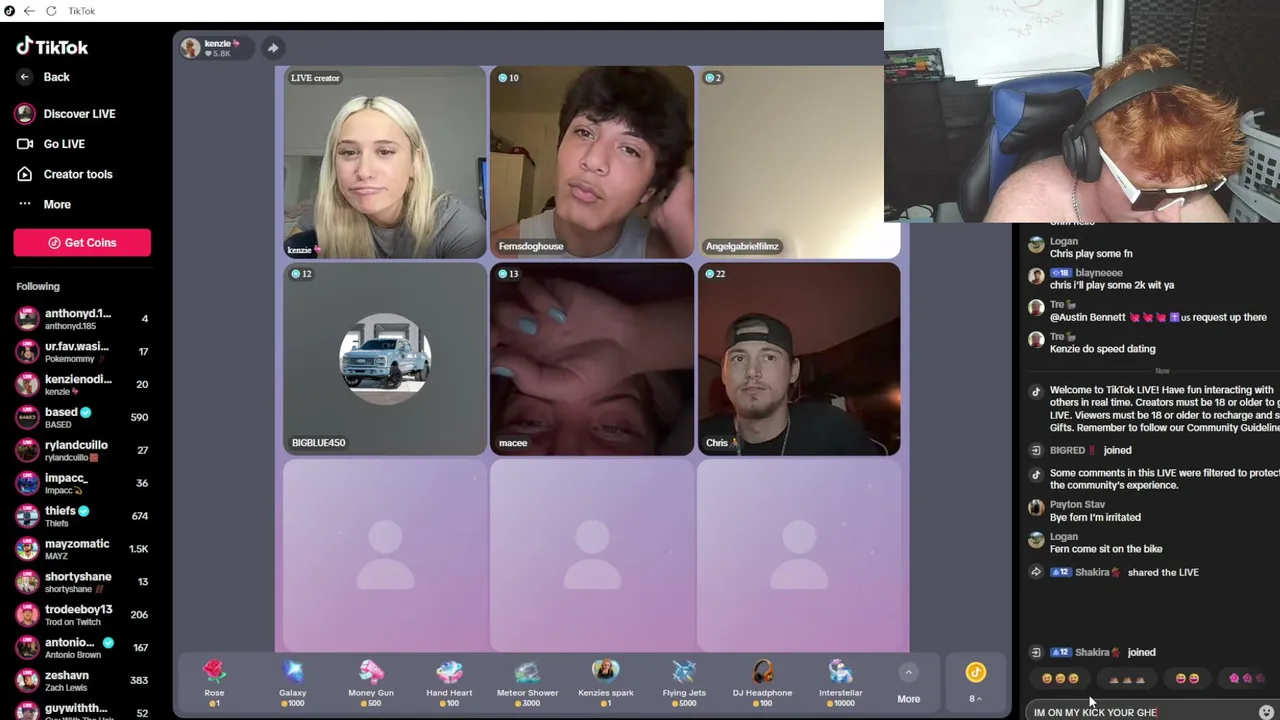Open trodeeboy13 in the Following list
1280x720 pixels.
coord(82,615)
